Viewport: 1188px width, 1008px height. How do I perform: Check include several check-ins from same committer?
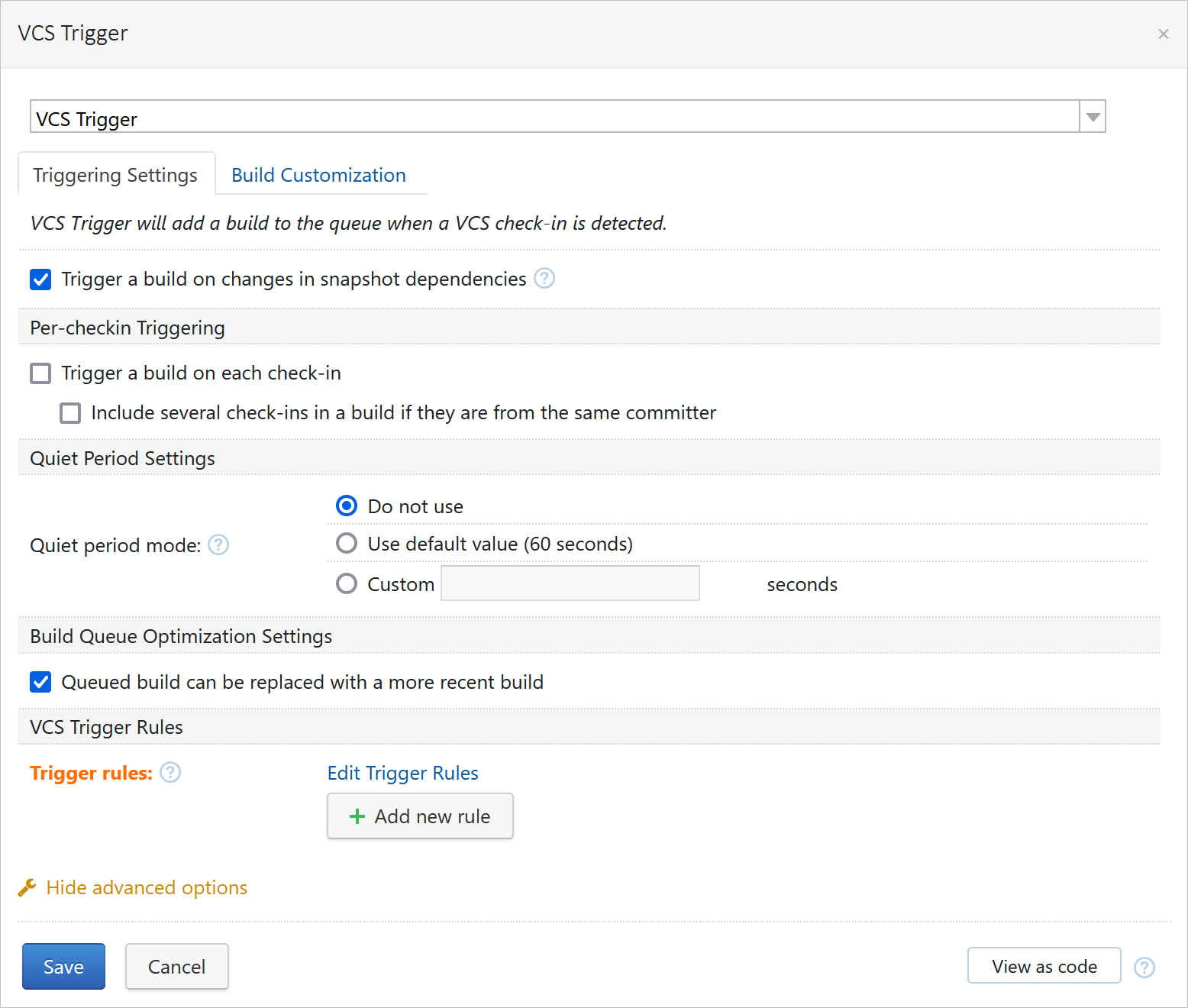(70, 413)
